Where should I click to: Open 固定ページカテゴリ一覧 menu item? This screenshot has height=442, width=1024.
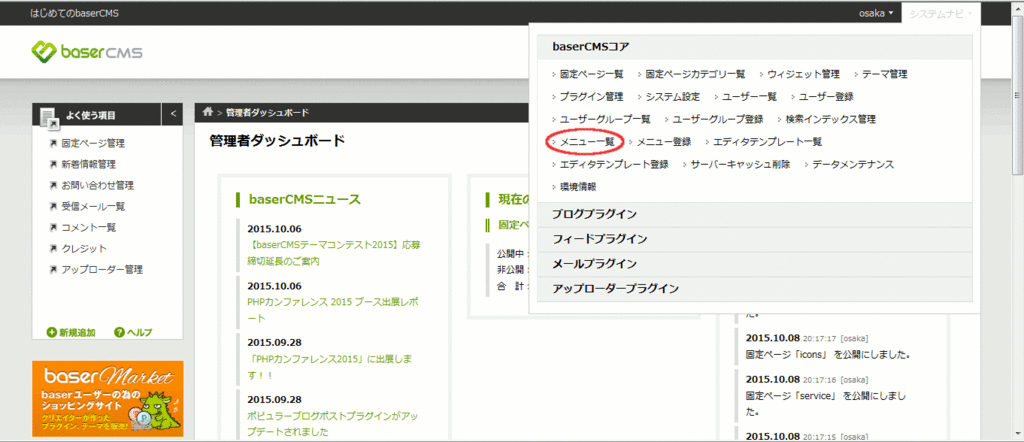point(695,74)
